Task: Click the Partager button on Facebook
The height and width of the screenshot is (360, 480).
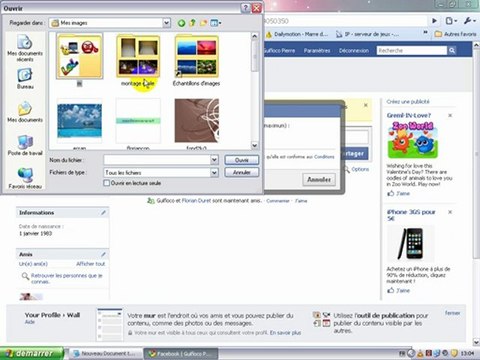Action: point(354,154)
